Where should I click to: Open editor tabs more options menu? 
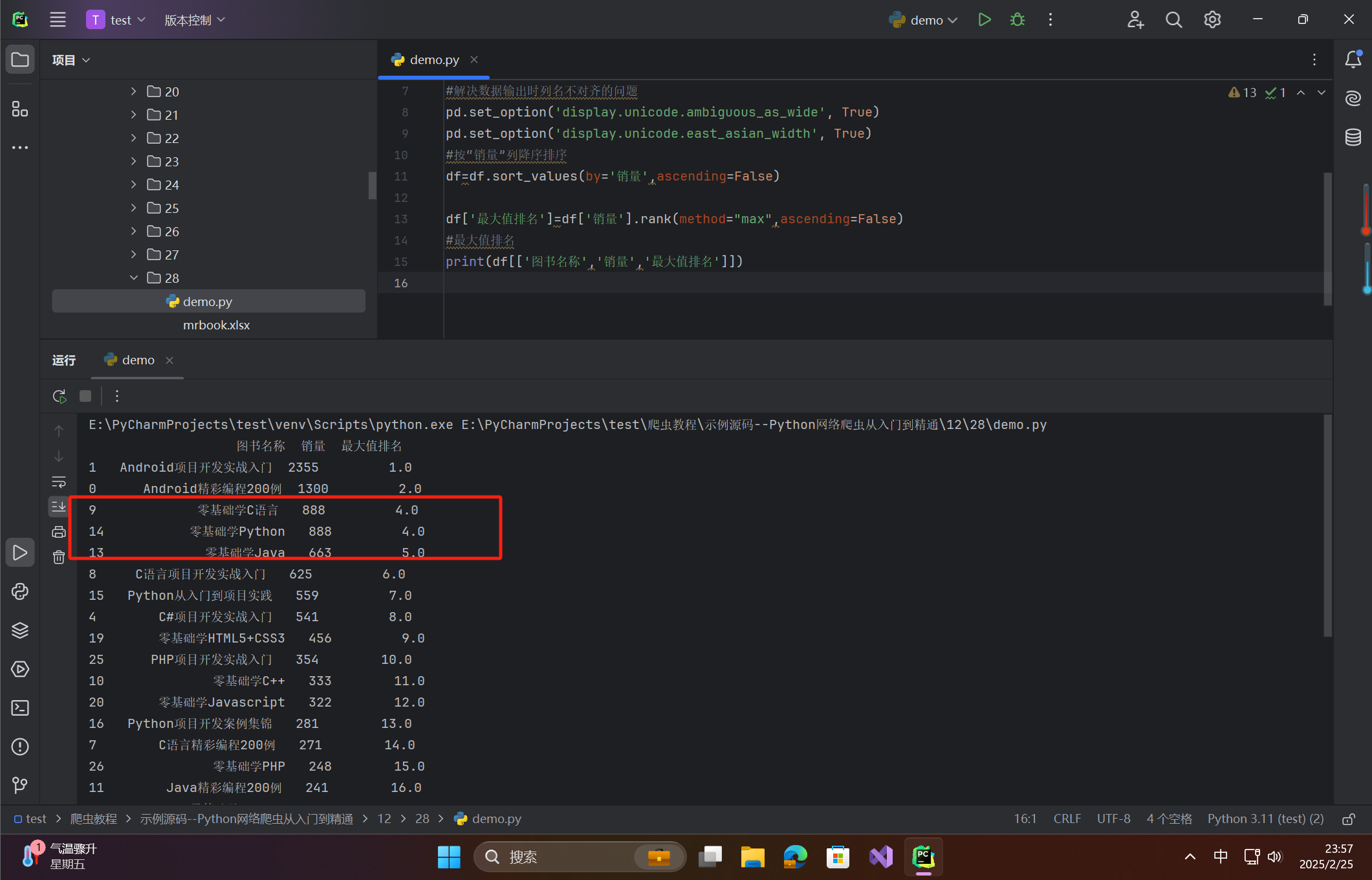1314,60
